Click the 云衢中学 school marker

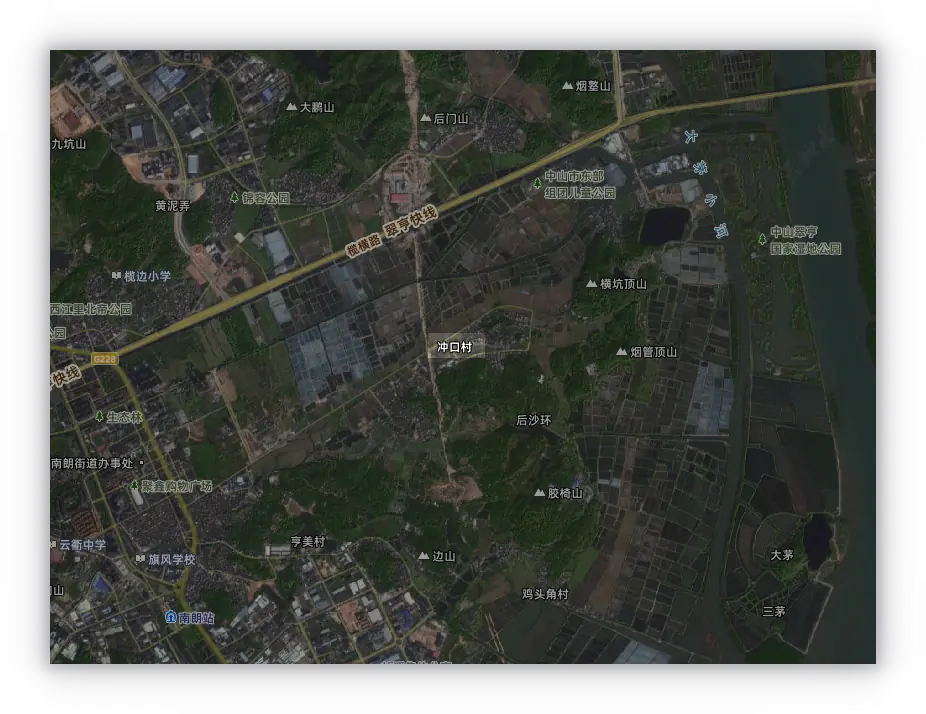pyautogui.click(x=53, y=545)
